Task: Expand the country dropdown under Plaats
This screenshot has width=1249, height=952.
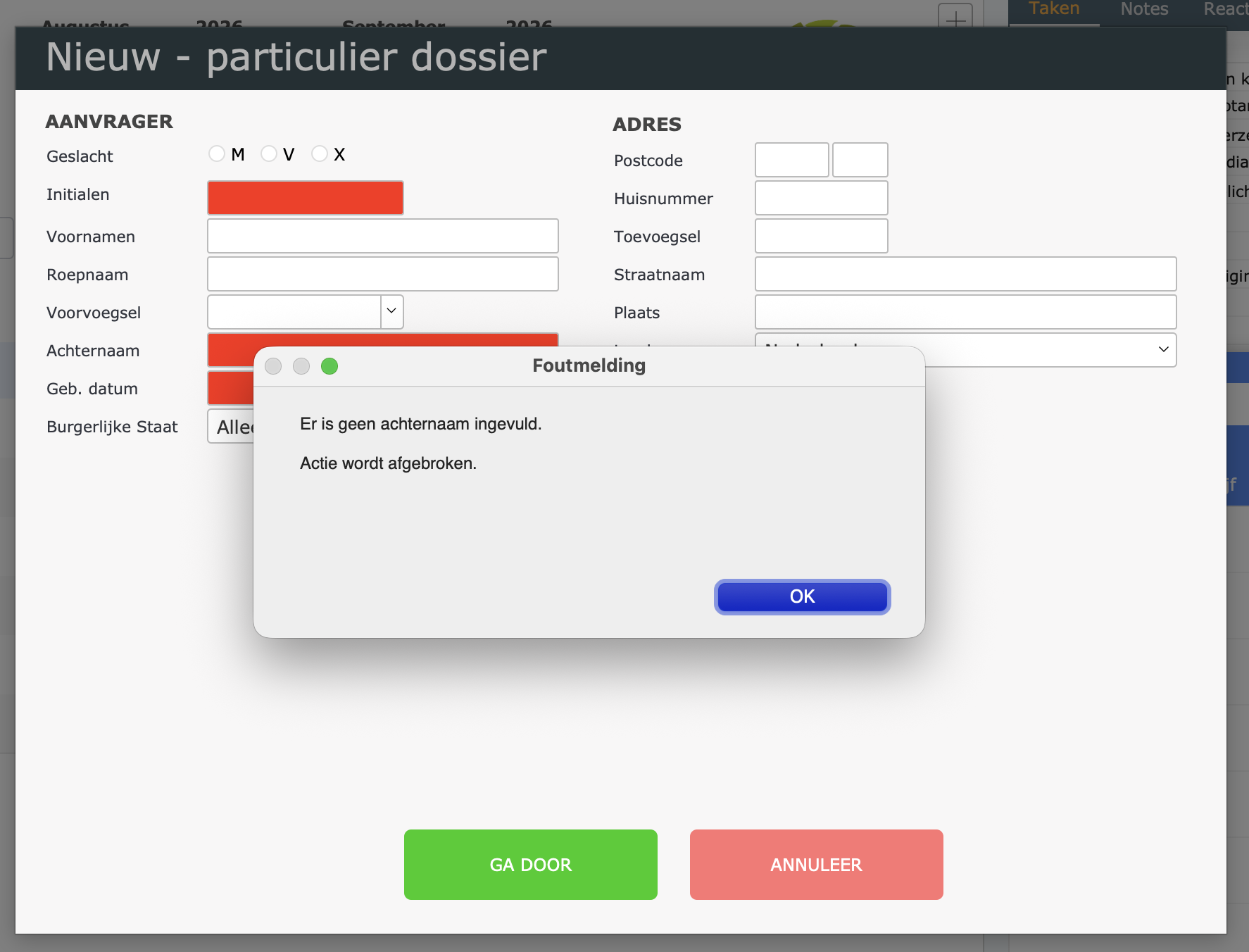Action: (x=1163, y=349)
